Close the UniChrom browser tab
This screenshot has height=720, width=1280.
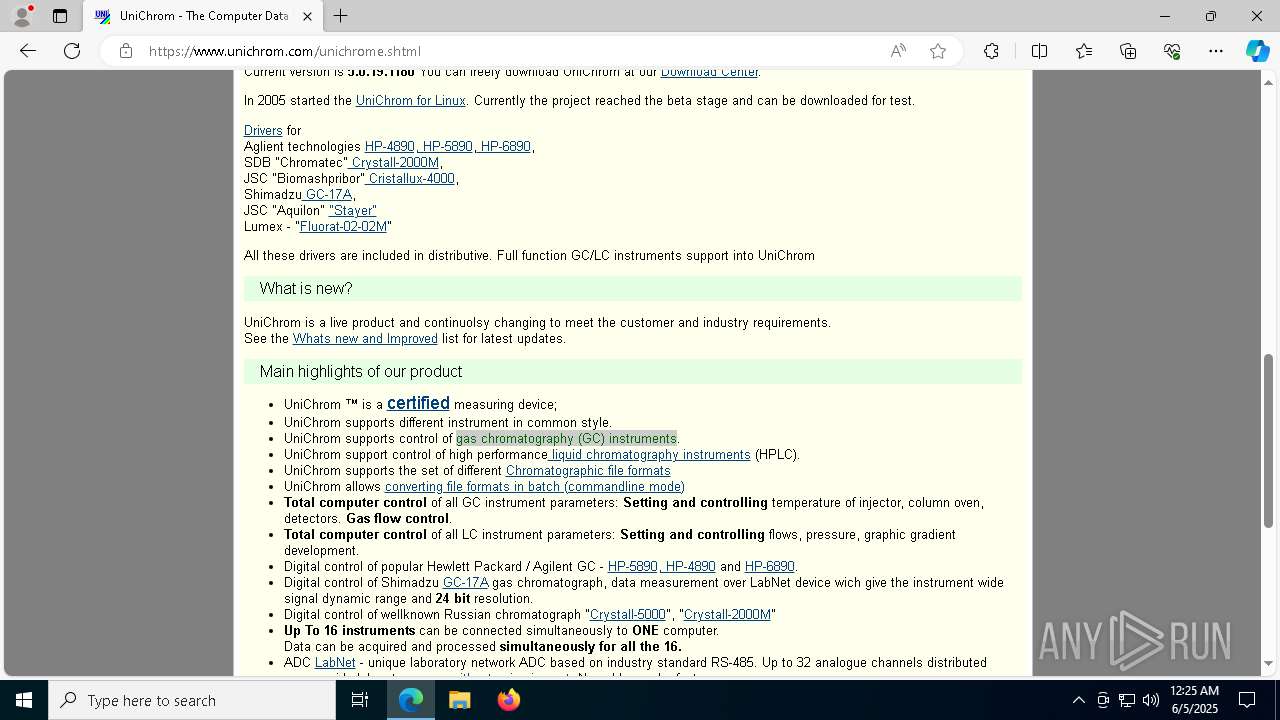point(307,16)
